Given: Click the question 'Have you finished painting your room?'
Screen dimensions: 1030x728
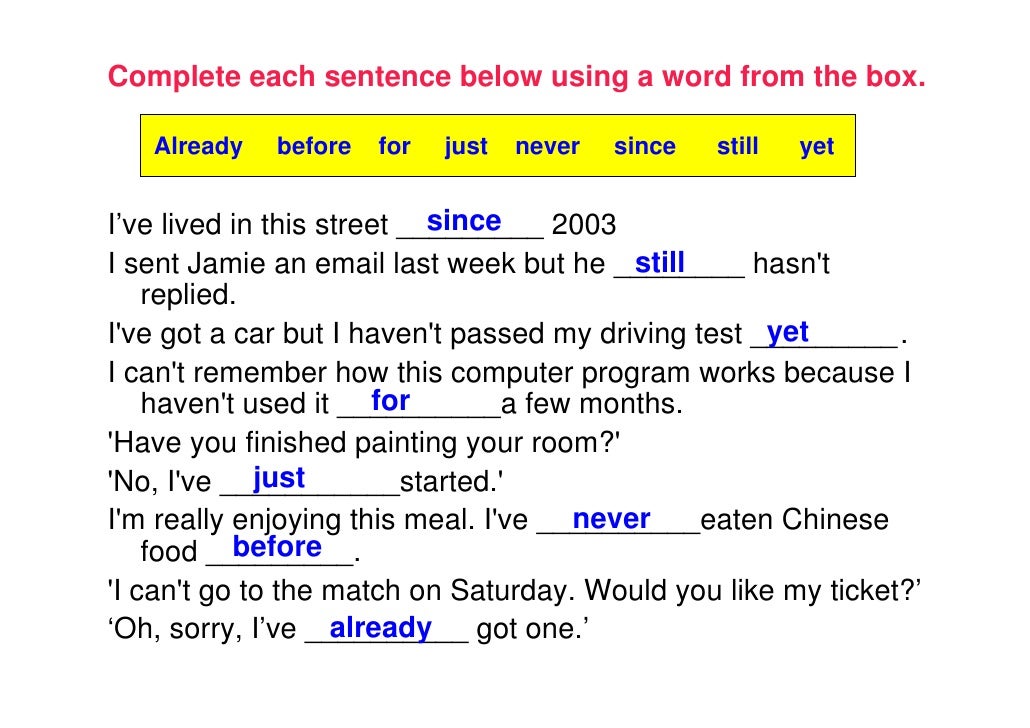Looking at the screenshot, I should (364, 444).
